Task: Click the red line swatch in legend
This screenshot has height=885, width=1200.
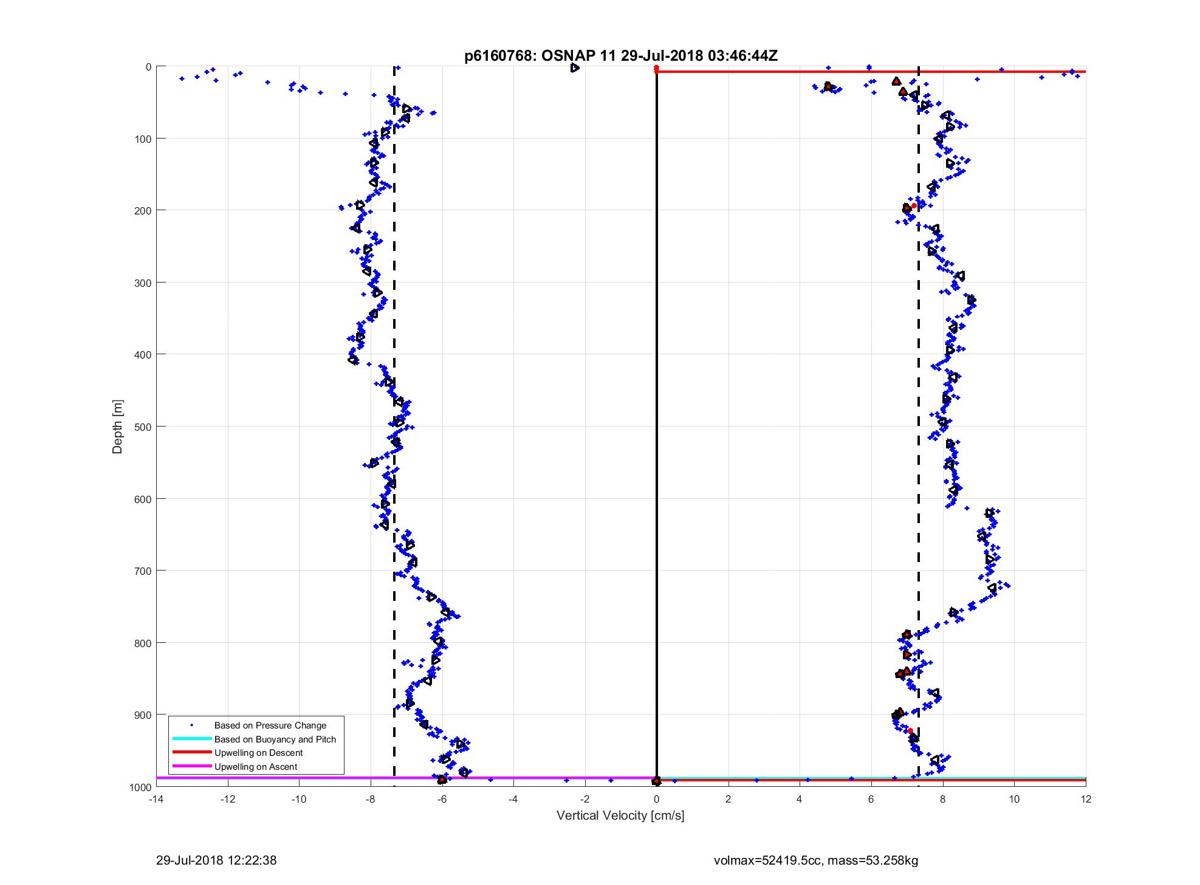Action: (x=190, y=753)
